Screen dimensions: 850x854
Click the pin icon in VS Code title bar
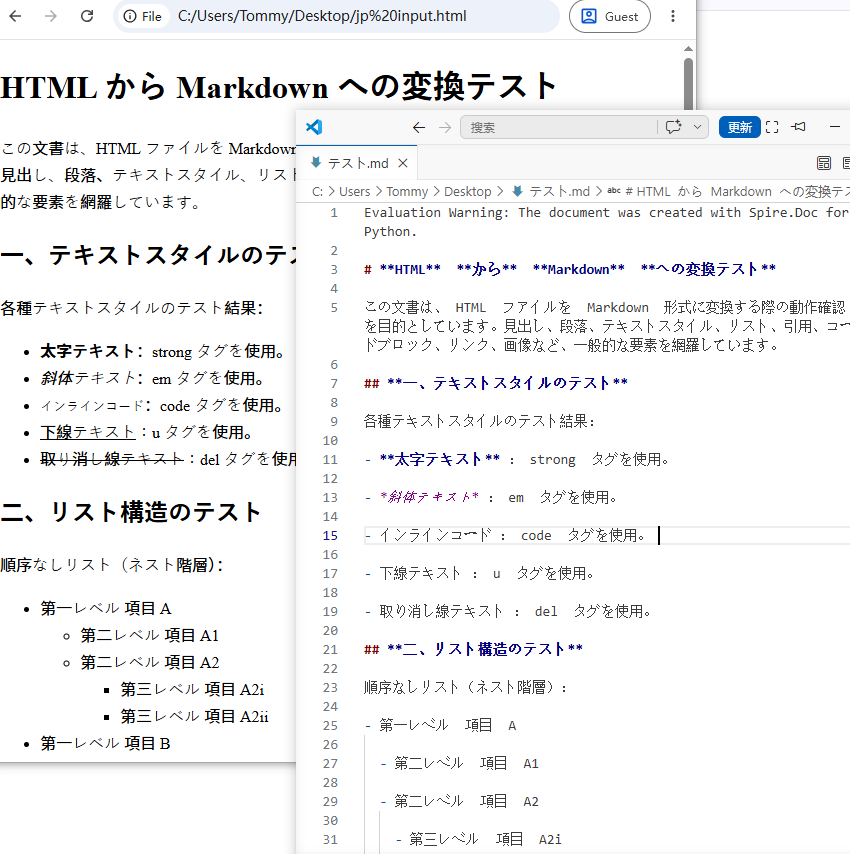point(799,127)
